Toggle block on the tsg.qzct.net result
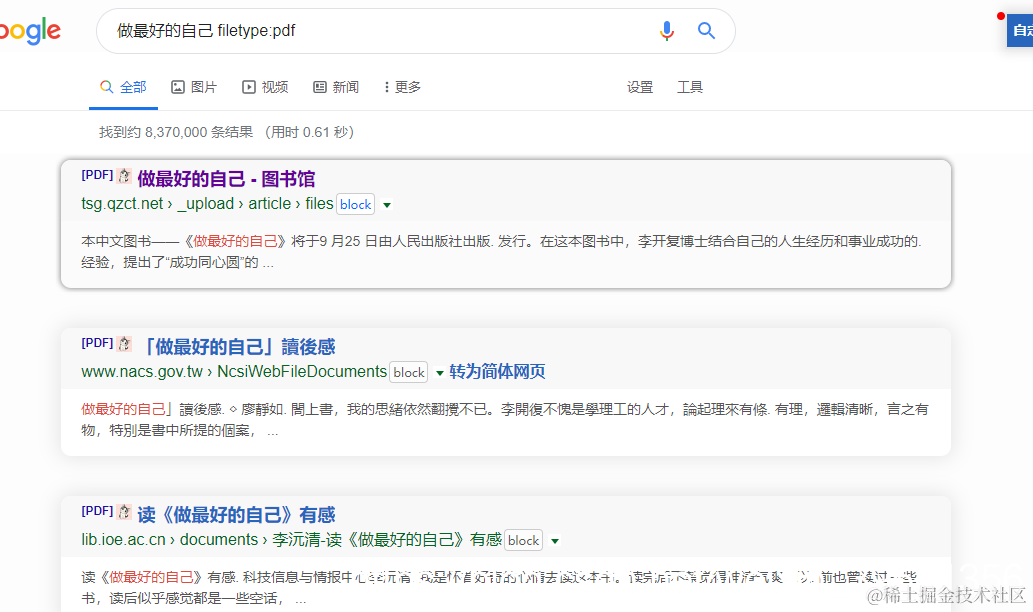This screenshot has width=1033, height=612. (x=355, y=204)
